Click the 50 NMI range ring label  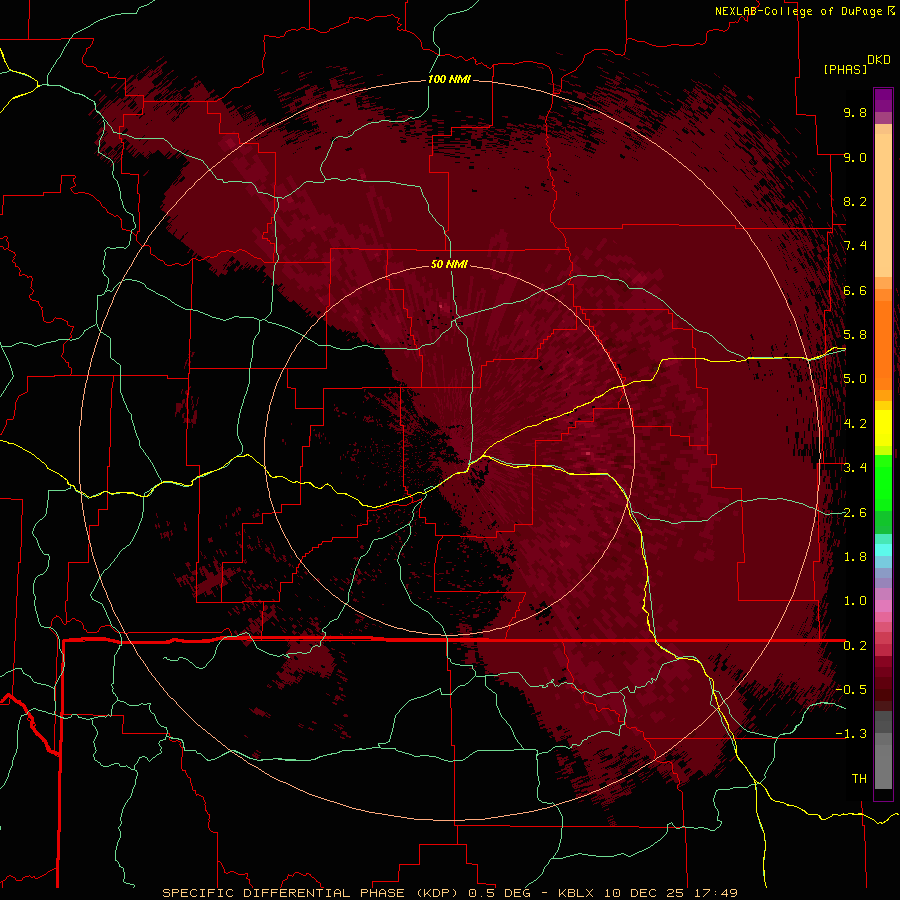(449, 264)
